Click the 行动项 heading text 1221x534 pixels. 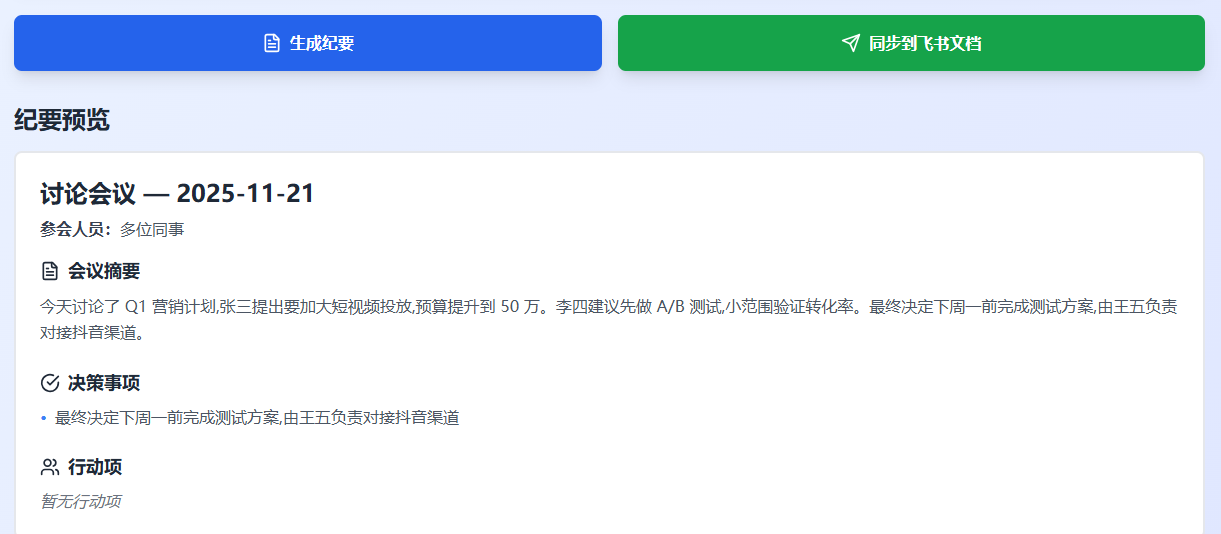click(95, 467)
